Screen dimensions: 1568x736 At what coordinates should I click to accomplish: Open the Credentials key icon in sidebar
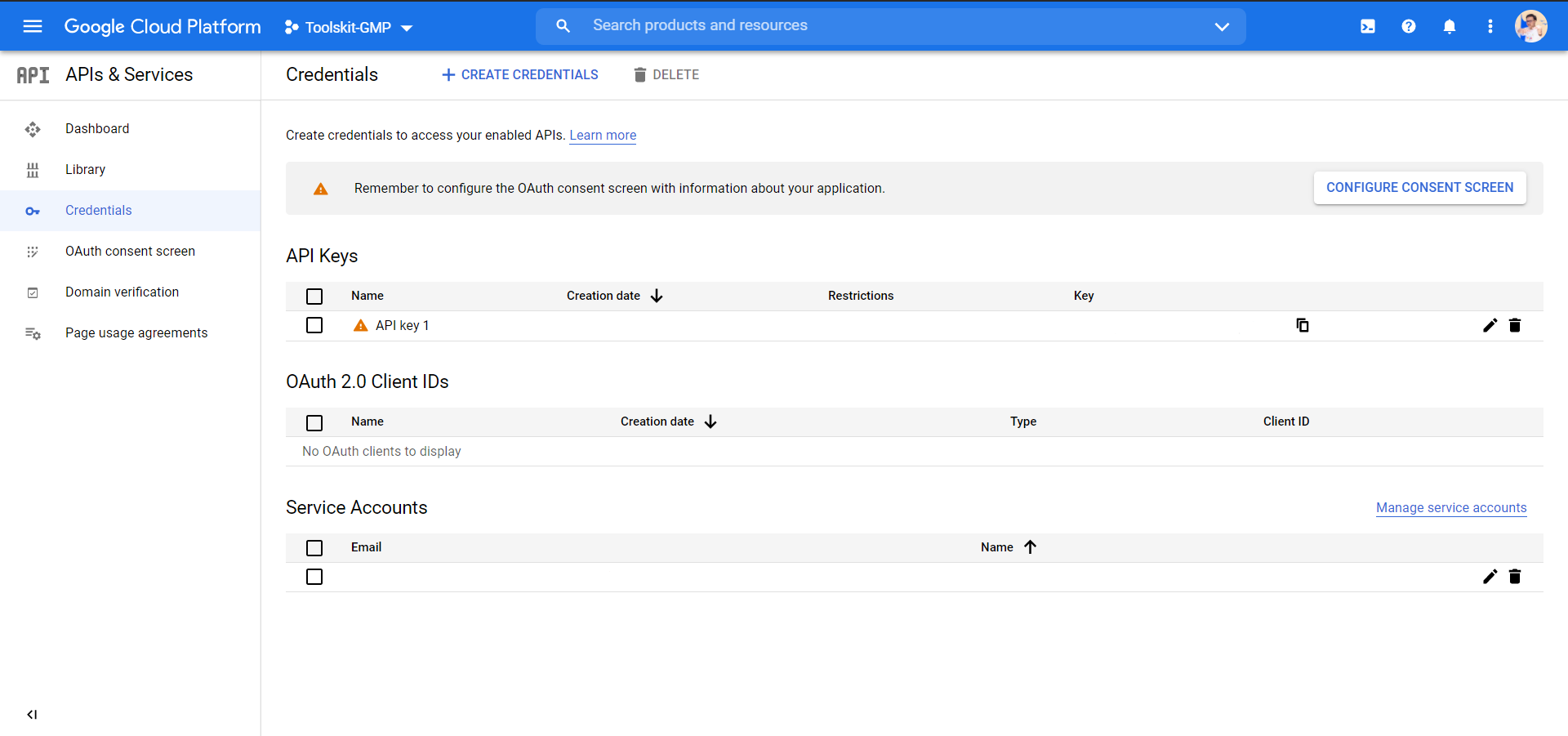click(x=33, y=211)
